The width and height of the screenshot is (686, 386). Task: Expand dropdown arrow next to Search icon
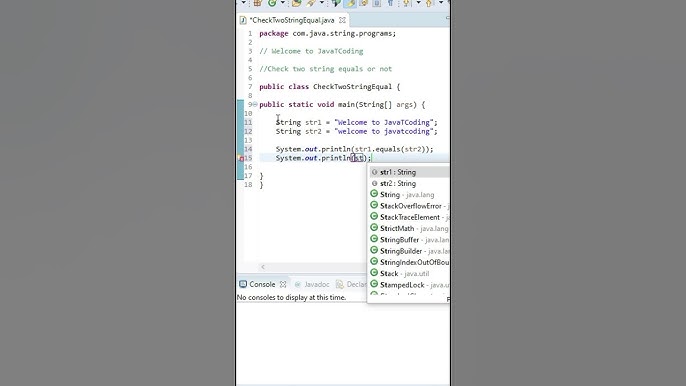tap(322, 3)
